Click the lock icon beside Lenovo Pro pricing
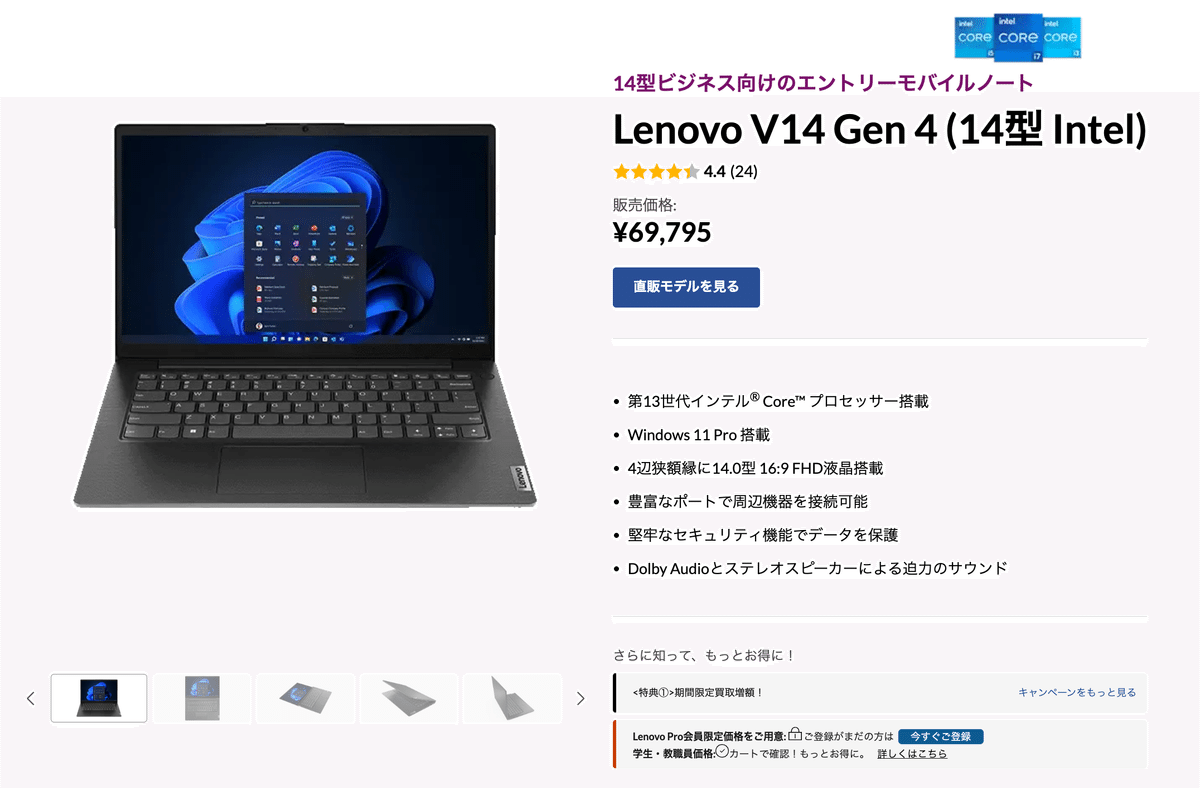1200x788 pixels. 795,734
